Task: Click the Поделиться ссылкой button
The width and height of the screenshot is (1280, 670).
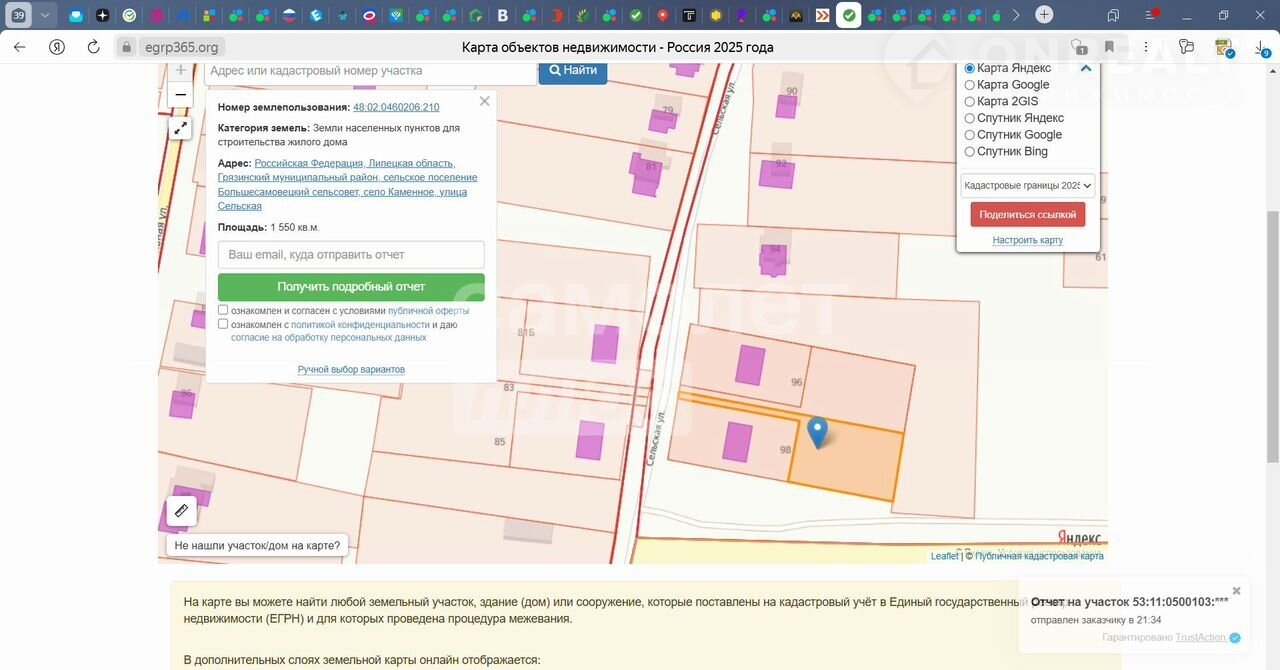Action: pyautogui.click(x=1027, y=214)
